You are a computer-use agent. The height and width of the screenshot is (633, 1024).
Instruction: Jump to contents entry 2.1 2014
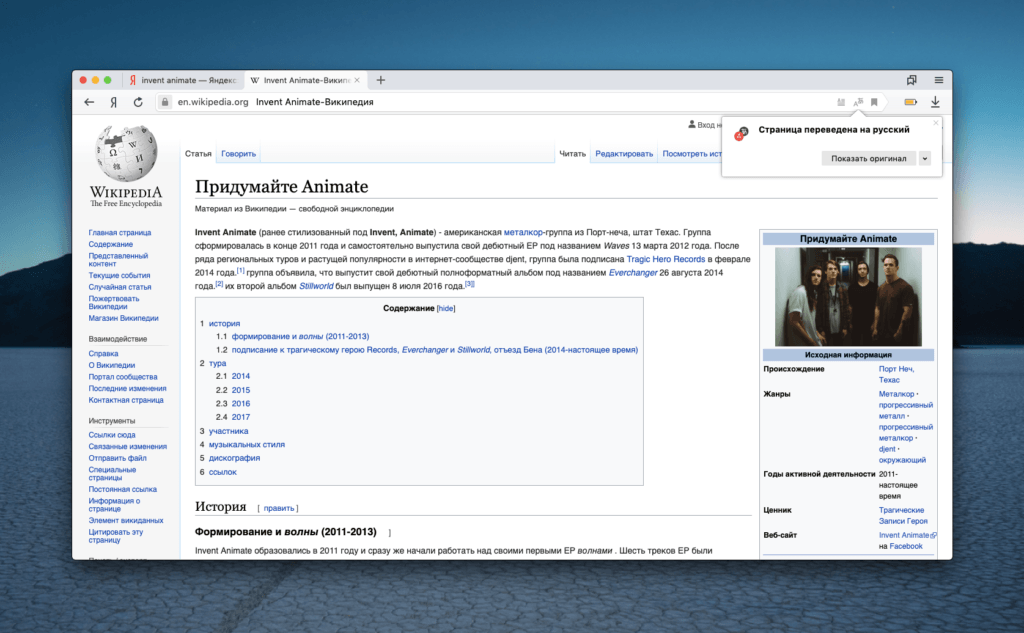(x=240, y=376)
